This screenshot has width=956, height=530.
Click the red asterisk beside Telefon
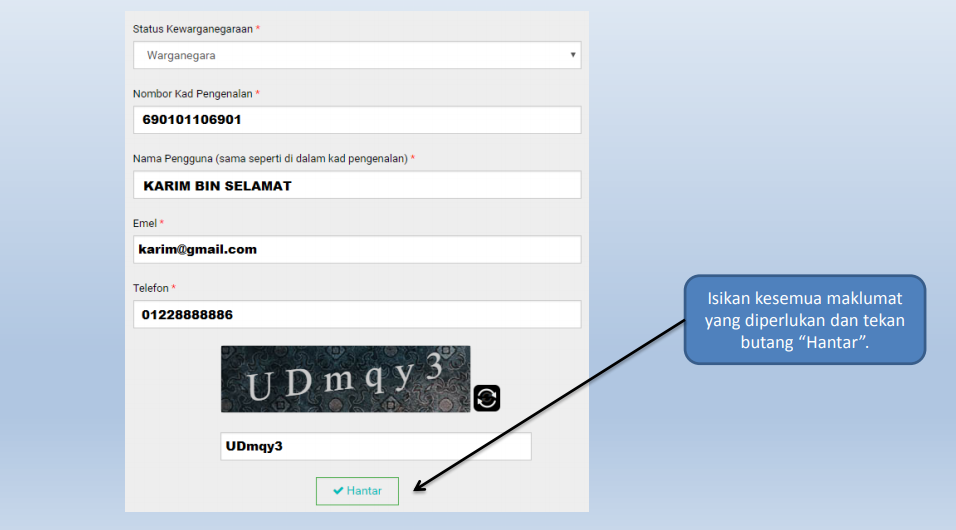(173, 288)
